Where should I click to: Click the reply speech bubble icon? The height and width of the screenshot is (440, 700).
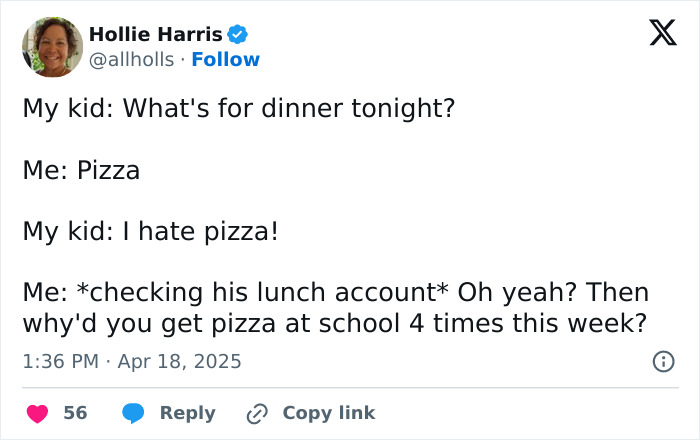(x=133, y=413)
